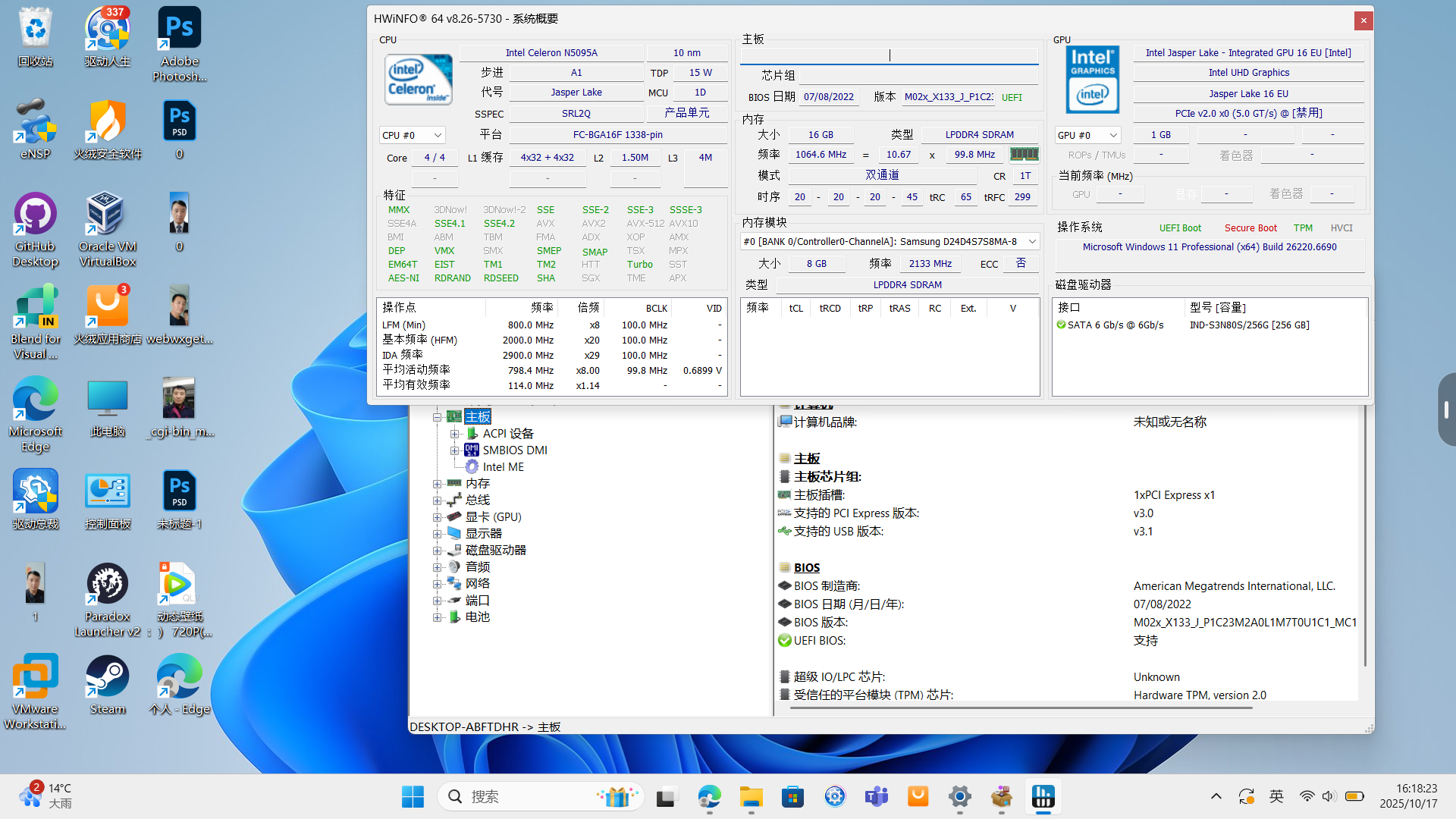Click HWiNFO icon in taskbar

click(1043, 796)
